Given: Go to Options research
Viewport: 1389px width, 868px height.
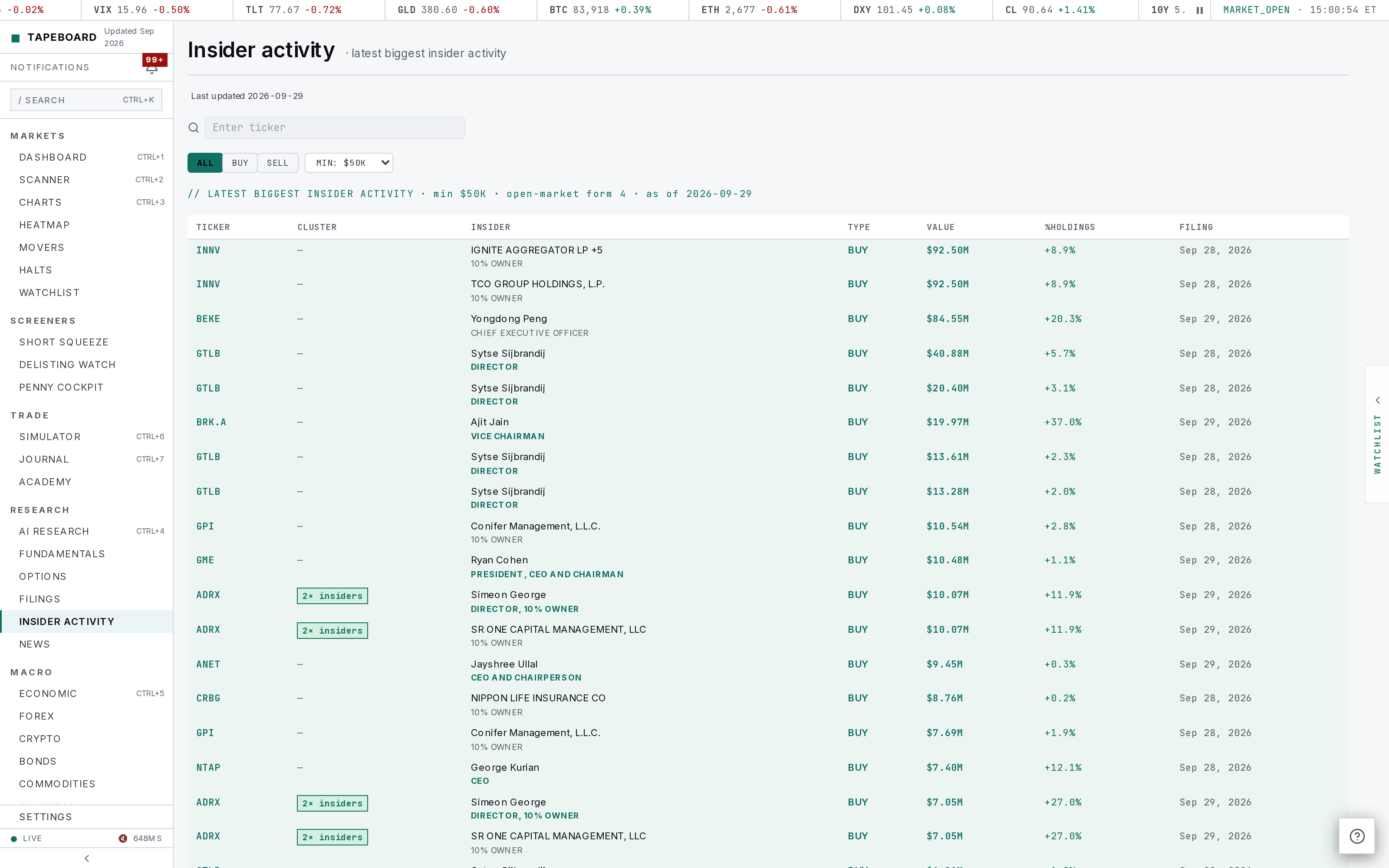Looking at the screenshot, I should (x=86, y=576).
